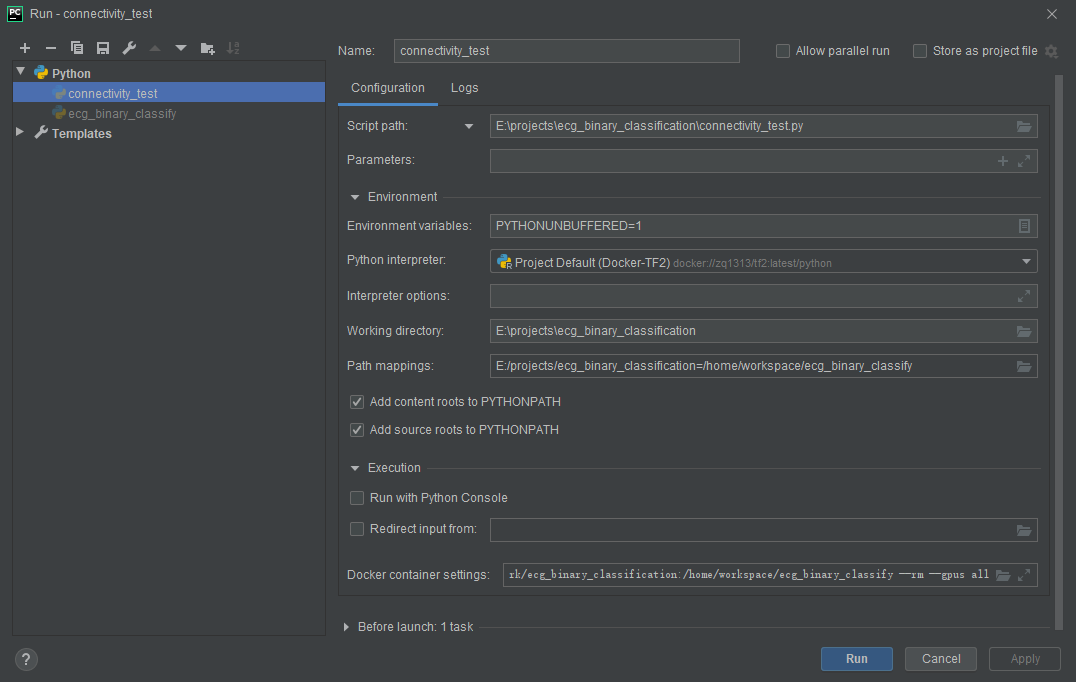Image resolution: width=1076 pixels, height=682 pixels.
Task: Browse for a script path file
Action: pos(1023,125)
